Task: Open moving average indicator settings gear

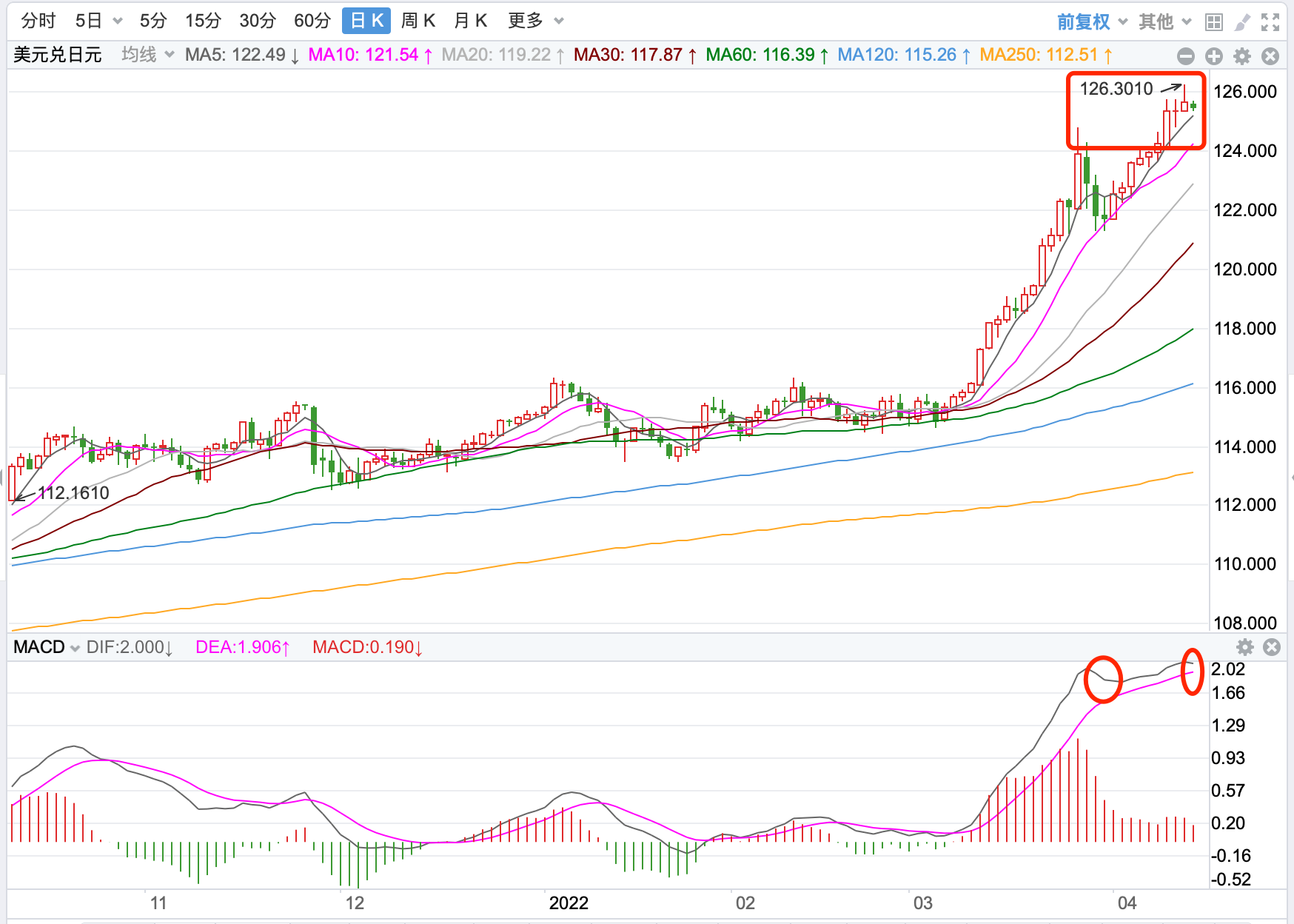Action: [x=1242, y=56]
